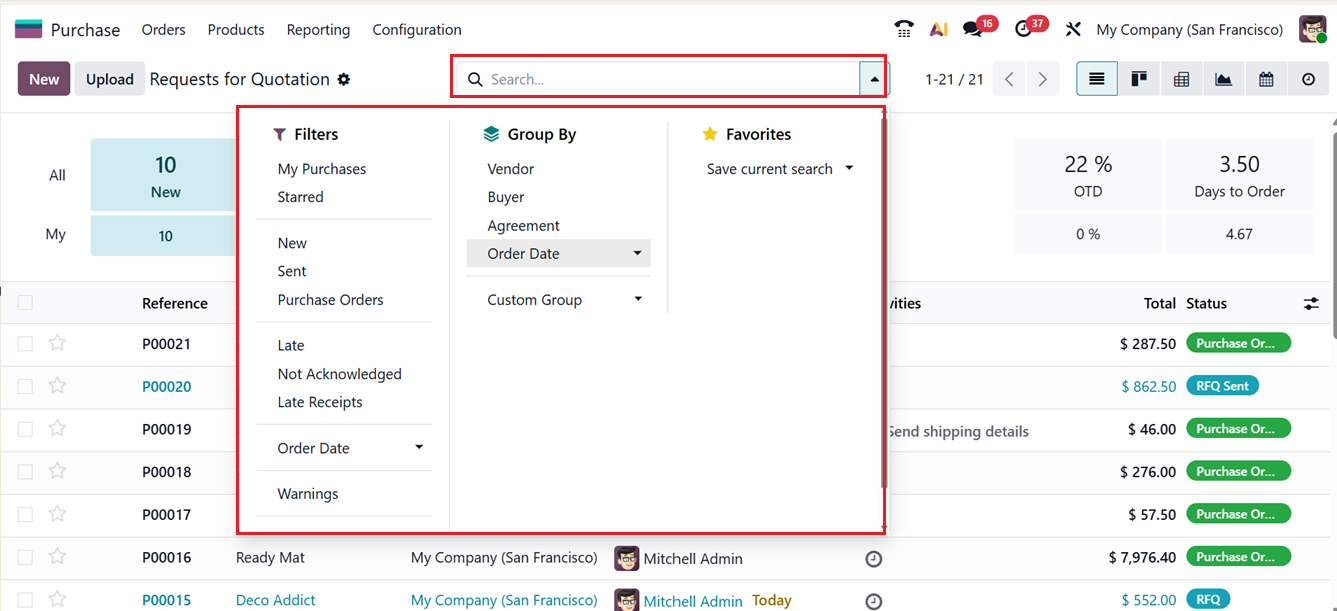Tick the checkbox for order P00020
The image size is (1337, 611).
click(x=25, y=386)
